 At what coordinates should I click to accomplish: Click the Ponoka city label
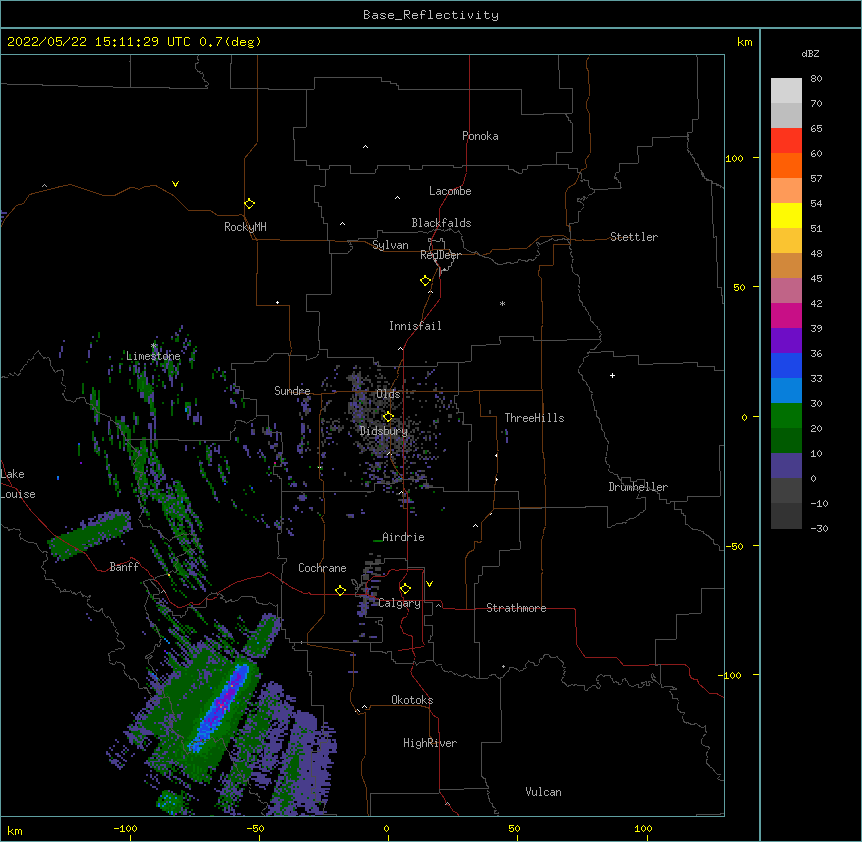(x=480, y=136)
